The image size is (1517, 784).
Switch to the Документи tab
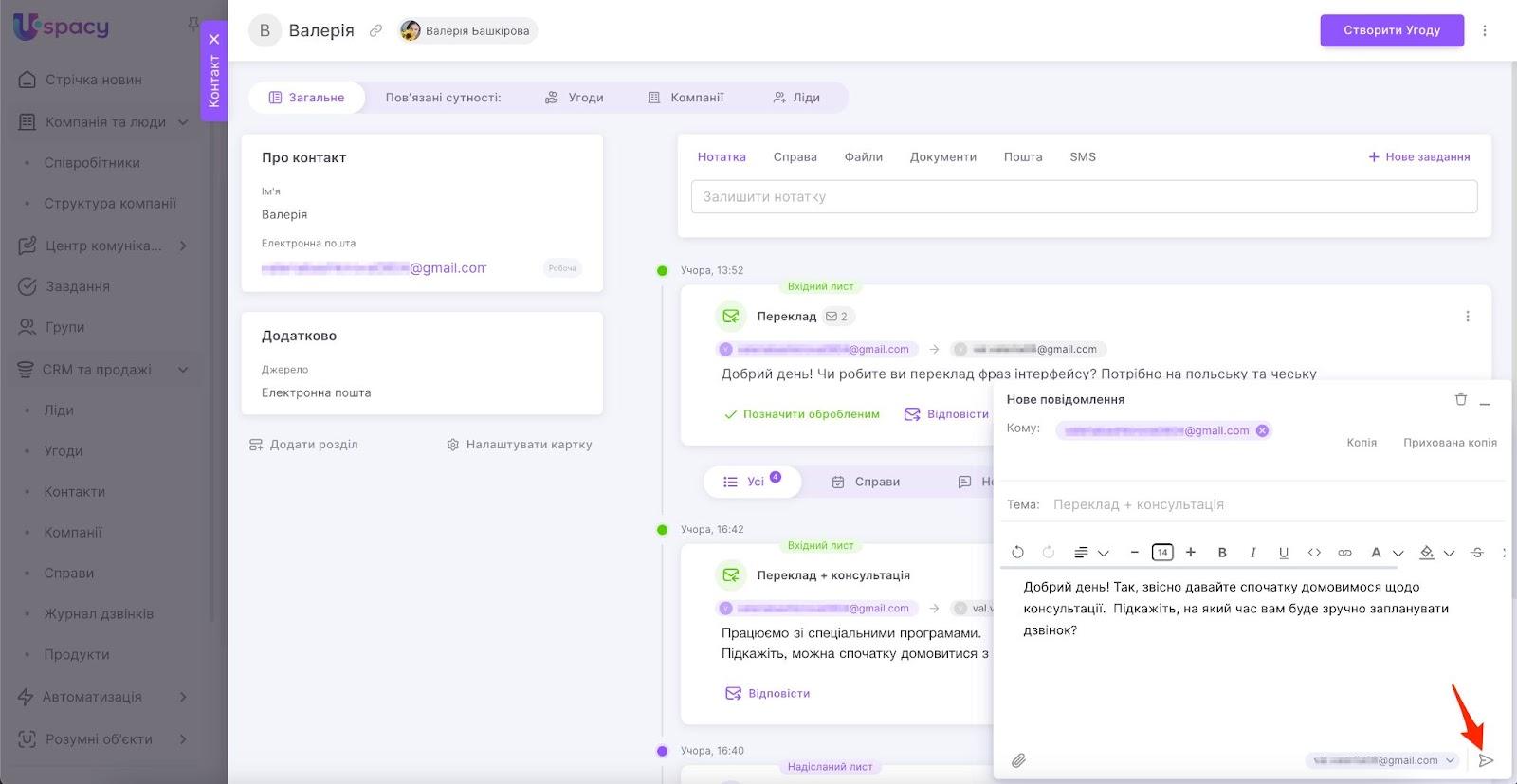[x=942, y=157]
